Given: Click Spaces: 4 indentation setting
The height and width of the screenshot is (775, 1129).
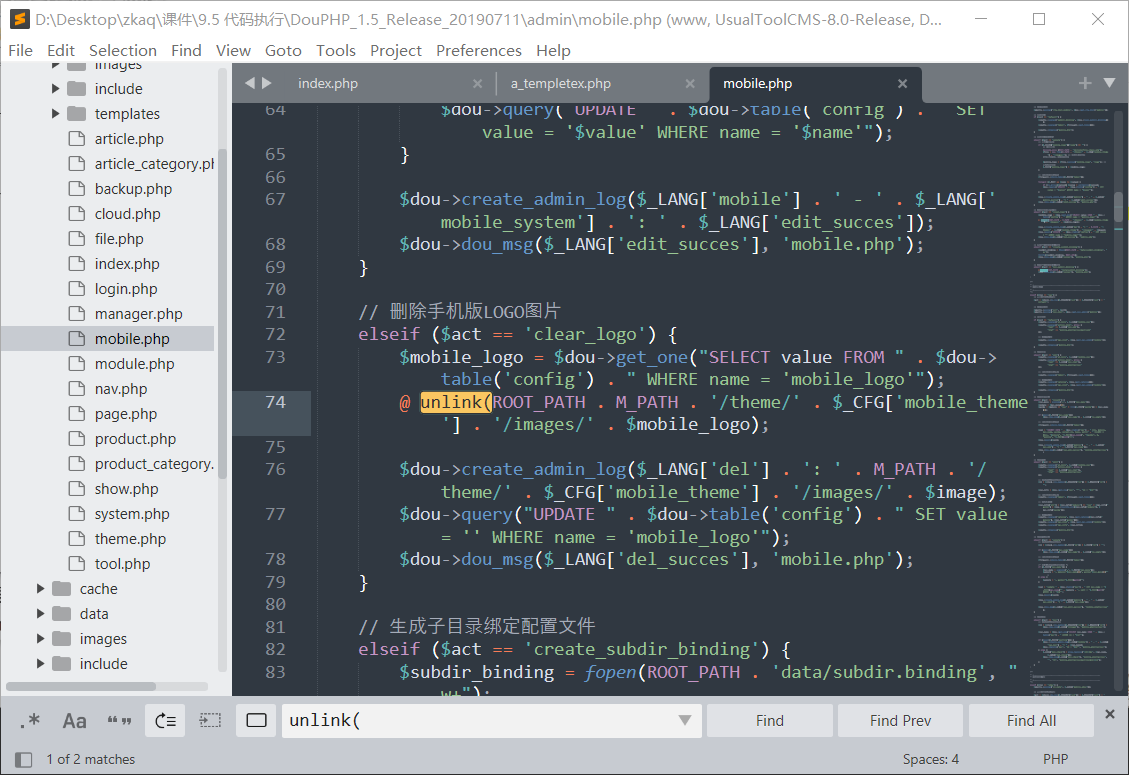Looking at the screenshot, I should [x=930, y=759].
